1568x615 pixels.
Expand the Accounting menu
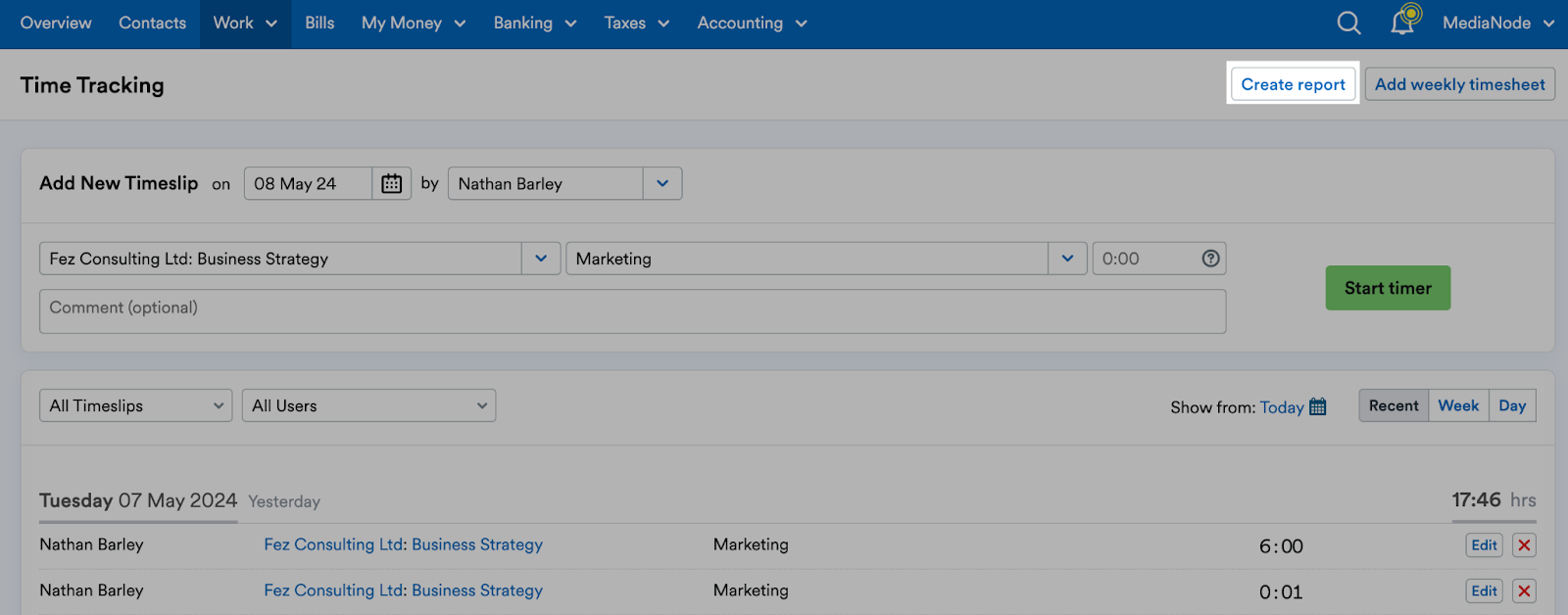point(752,24)
